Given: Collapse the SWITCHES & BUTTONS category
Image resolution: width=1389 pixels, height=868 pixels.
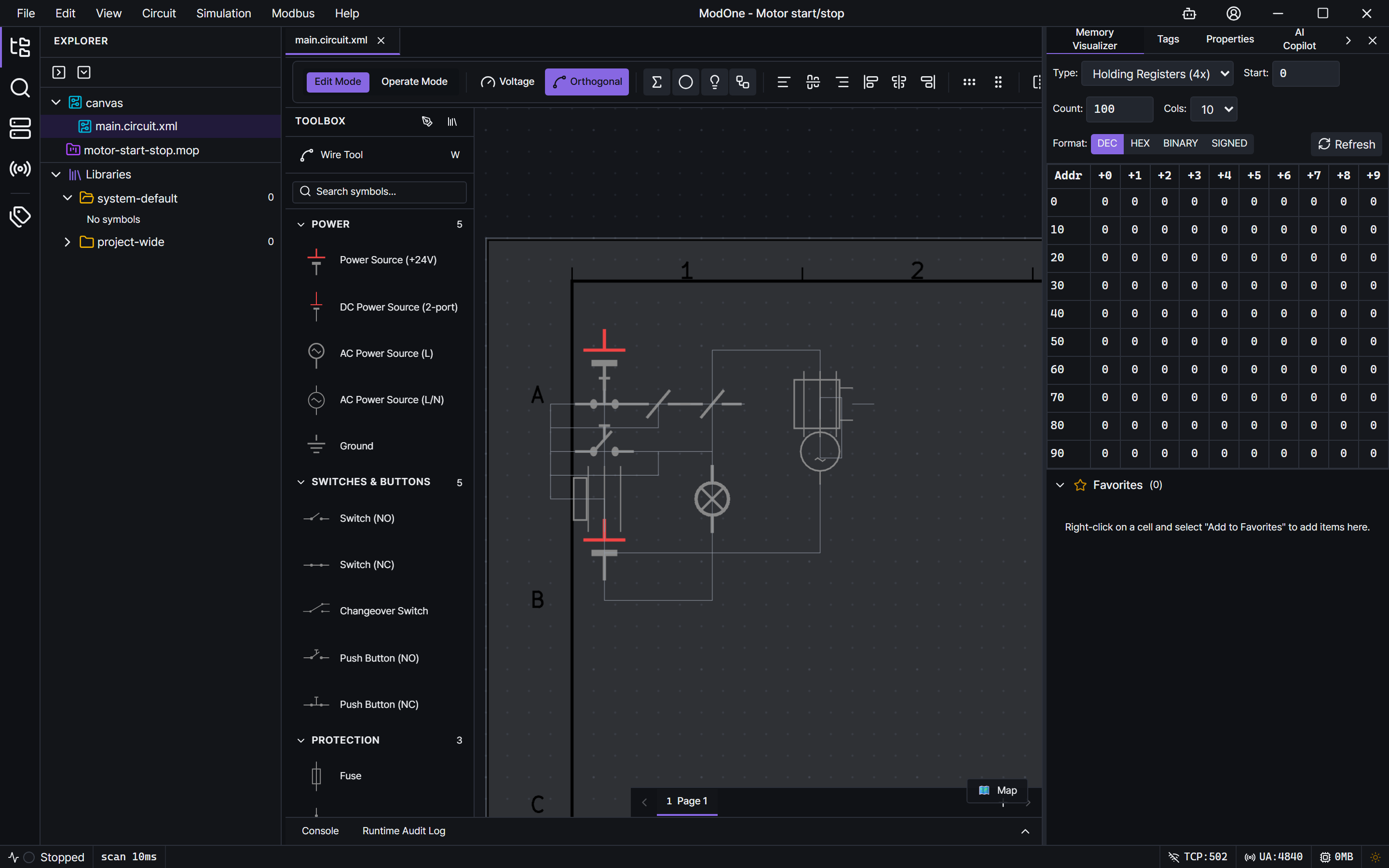Looking at the screenshot, I should click(301, 482).
